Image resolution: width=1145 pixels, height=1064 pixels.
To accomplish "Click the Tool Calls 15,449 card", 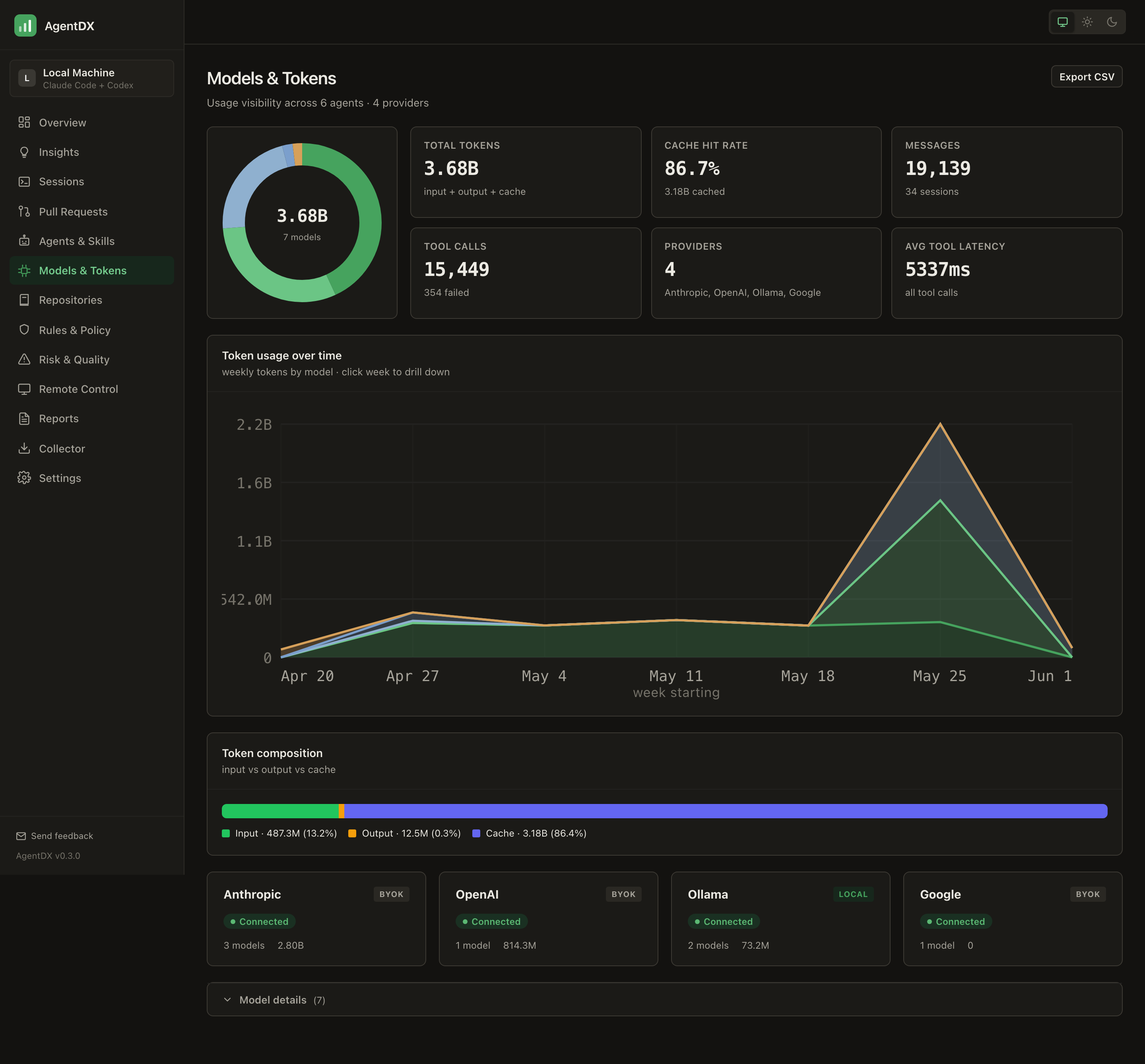I will point(526,273).
